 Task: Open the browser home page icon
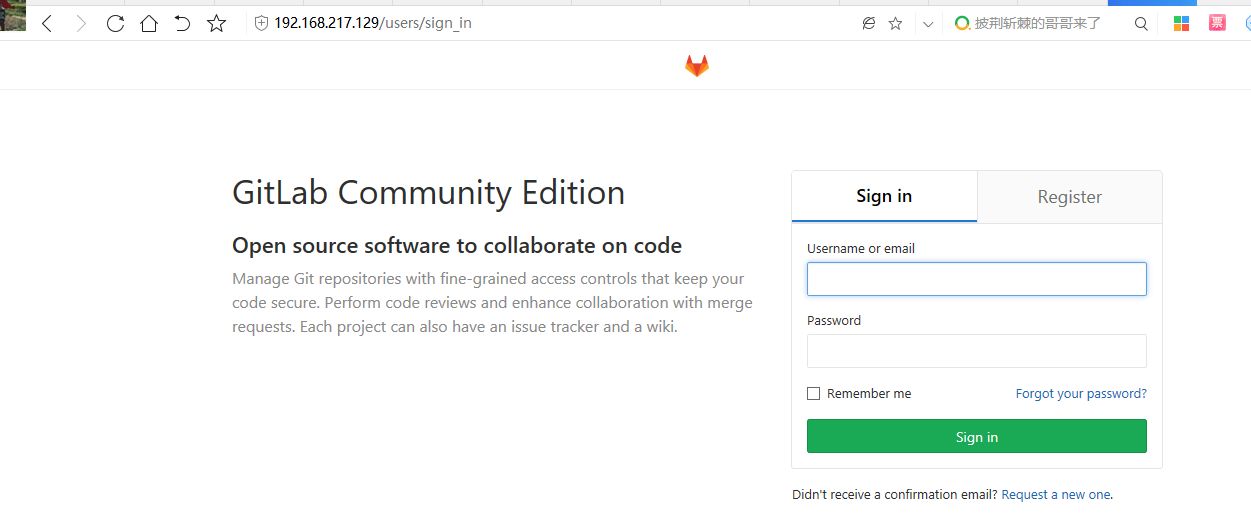[x=149, y=23]
